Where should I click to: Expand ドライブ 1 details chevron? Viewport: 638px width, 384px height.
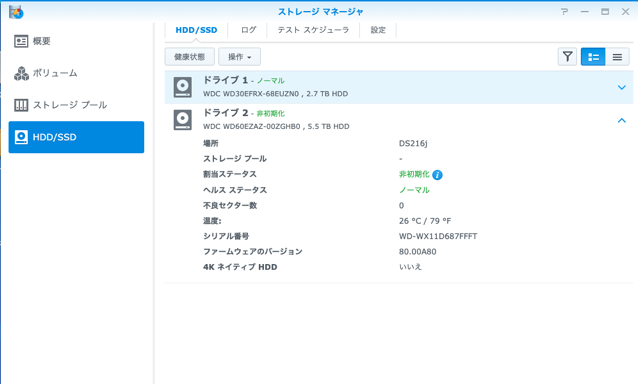(621, 87)
